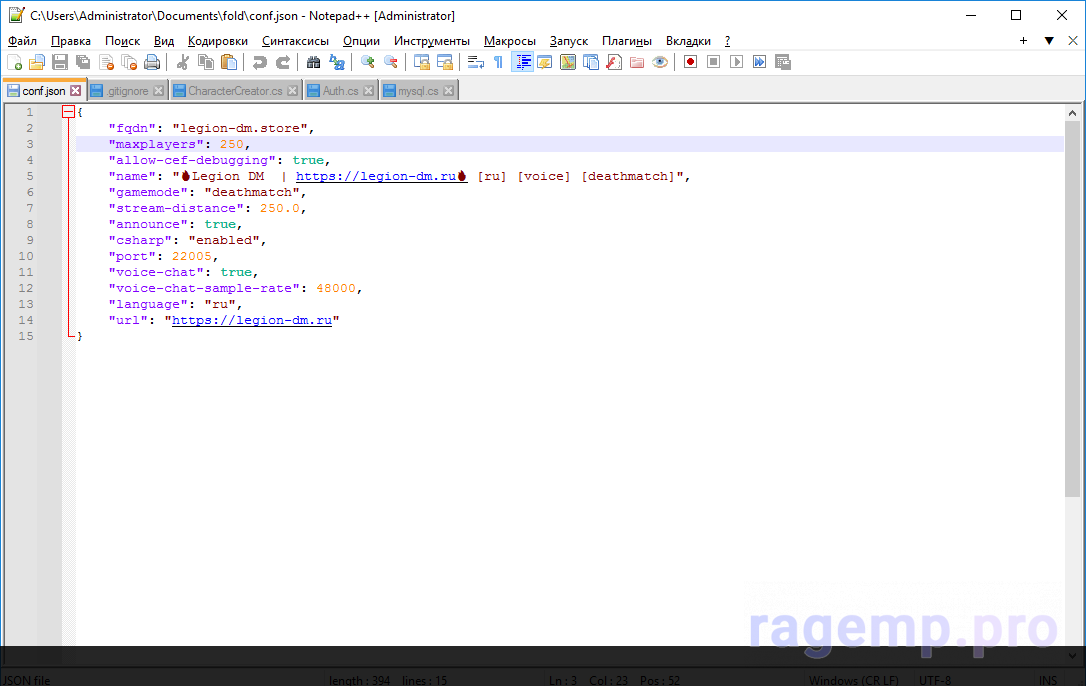
Task: Click the vertical scrollbar up arrow
Action: tap(1072, 113)
